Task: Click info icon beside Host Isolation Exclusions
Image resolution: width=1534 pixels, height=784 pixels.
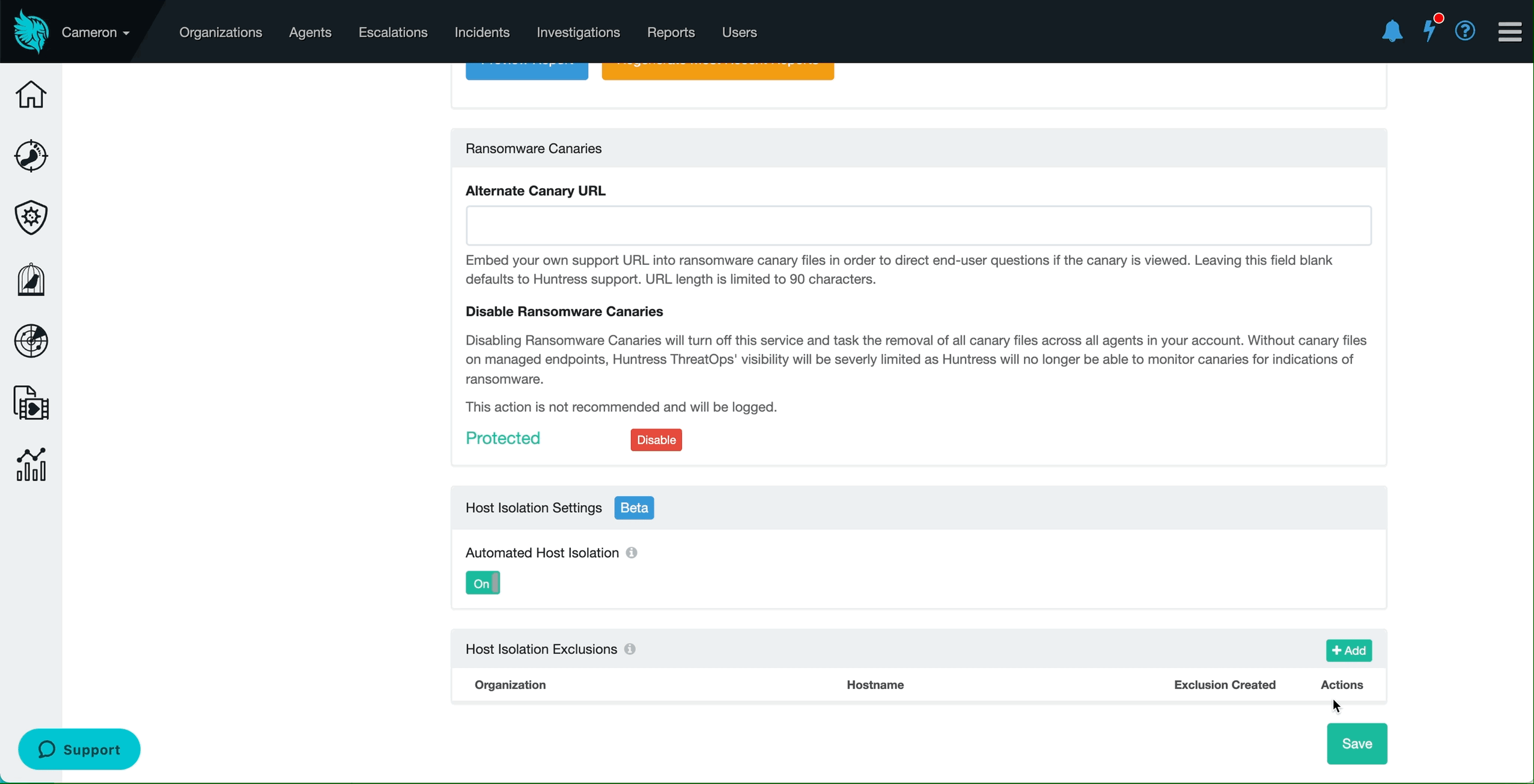Action: pyautogui.click(x=629, y=649)
